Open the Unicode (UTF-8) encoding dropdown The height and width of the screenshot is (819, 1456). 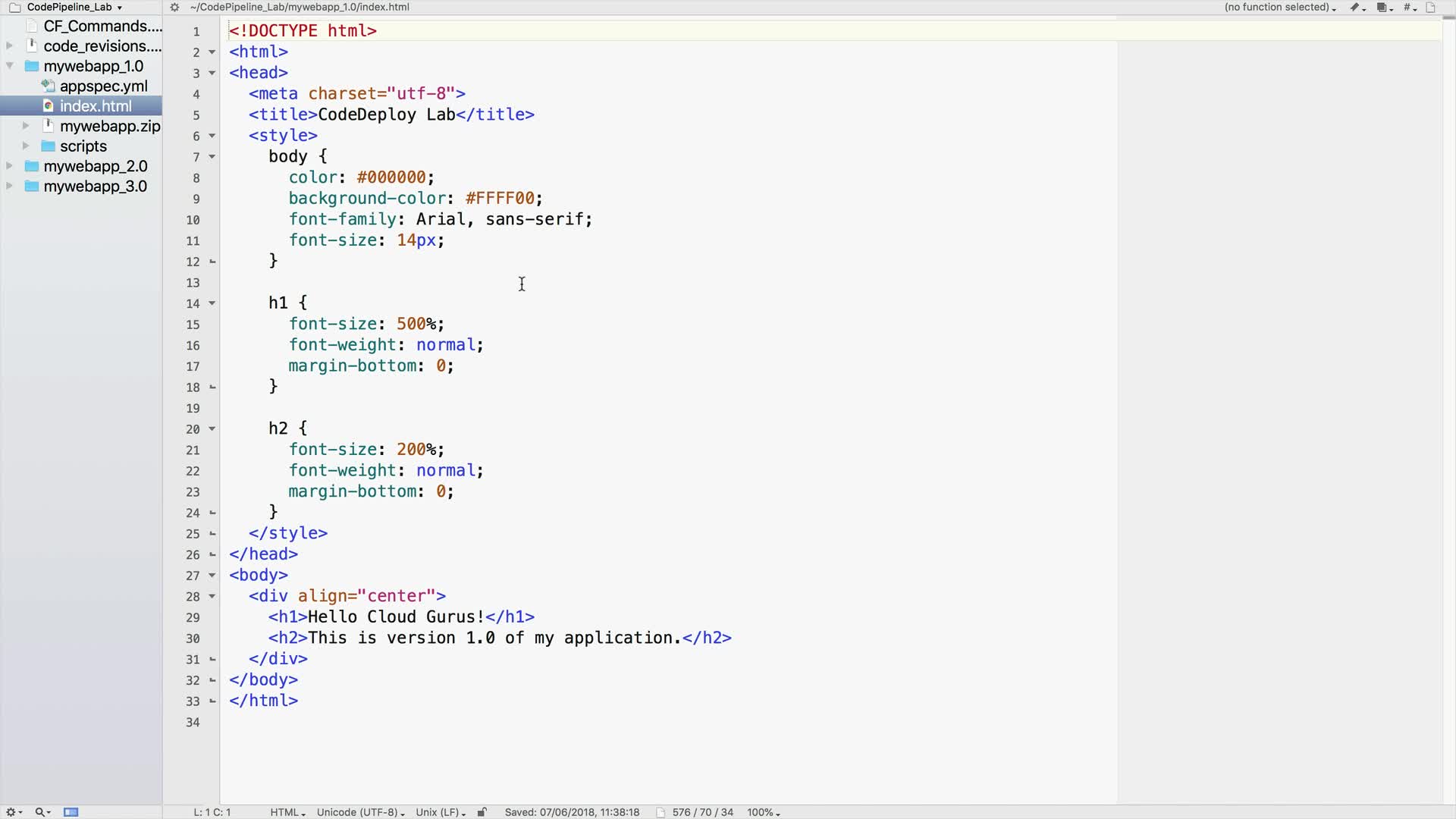tap(360, 812)
